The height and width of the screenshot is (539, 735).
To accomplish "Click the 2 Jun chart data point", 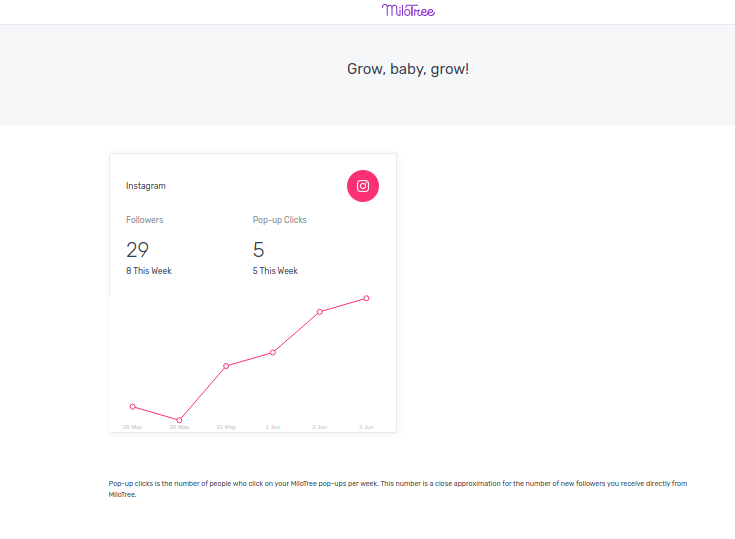I will tap(320, 312).
